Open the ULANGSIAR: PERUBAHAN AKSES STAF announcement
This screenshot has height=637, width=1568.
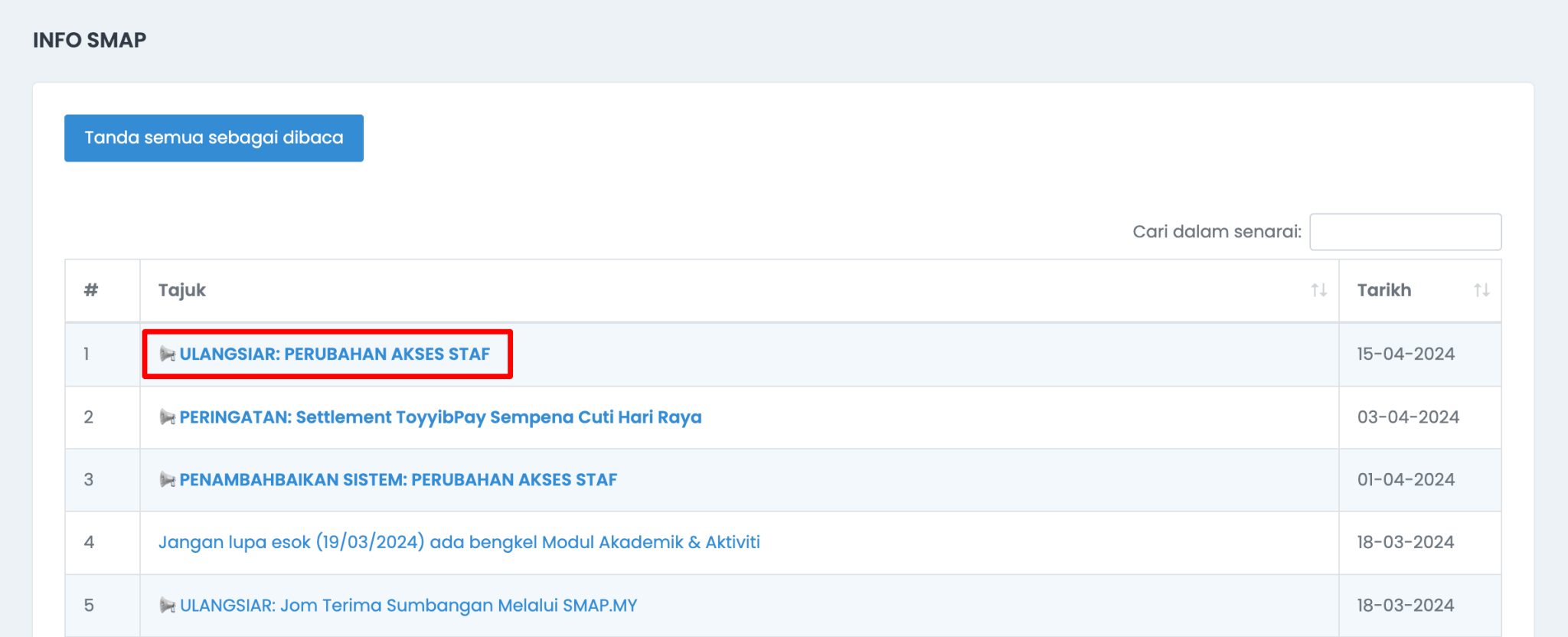[x=335, y=354]
